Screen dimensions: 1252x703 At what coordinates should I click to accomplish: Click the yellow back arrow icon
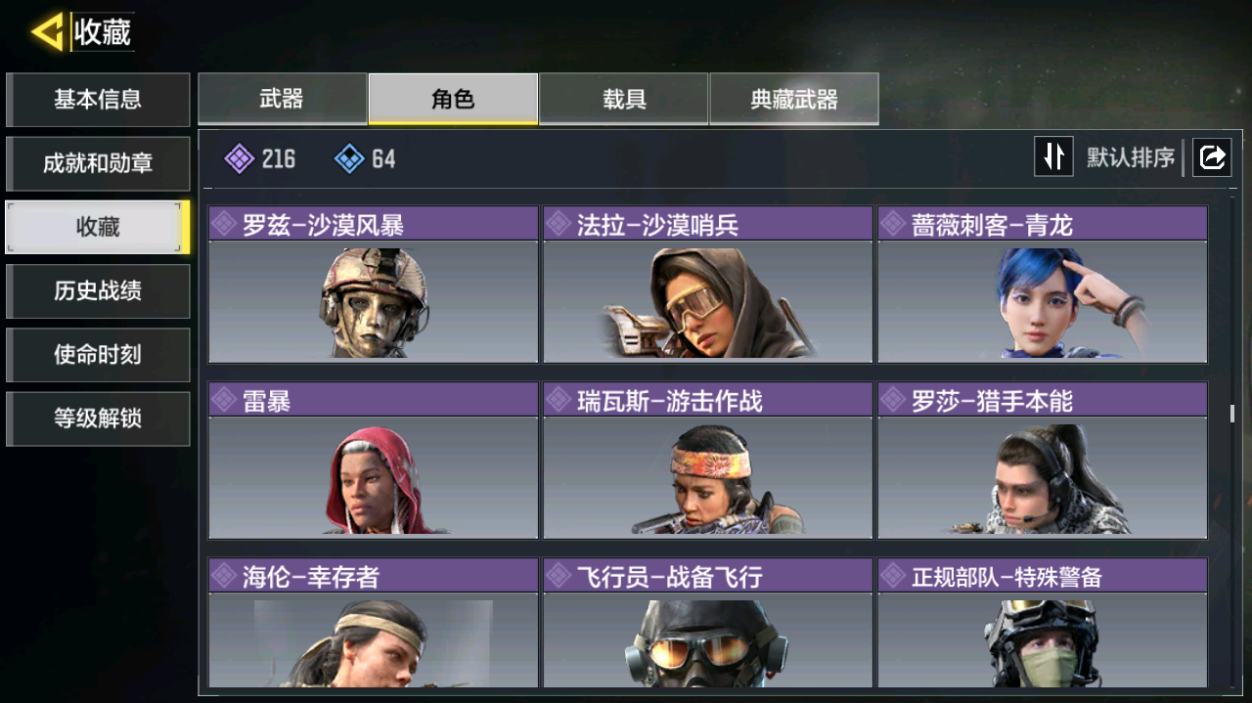pyautogui.click(x=48, y=32)
